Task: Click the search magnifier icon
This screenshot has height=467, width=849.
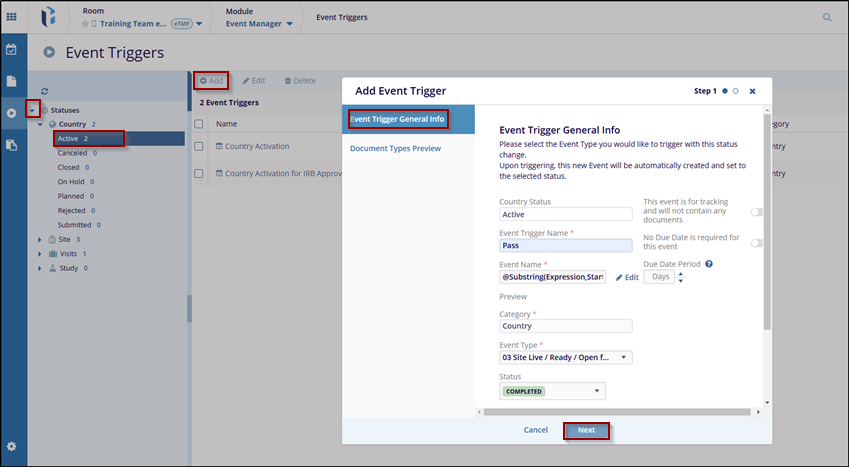Action: coord(827,17)
